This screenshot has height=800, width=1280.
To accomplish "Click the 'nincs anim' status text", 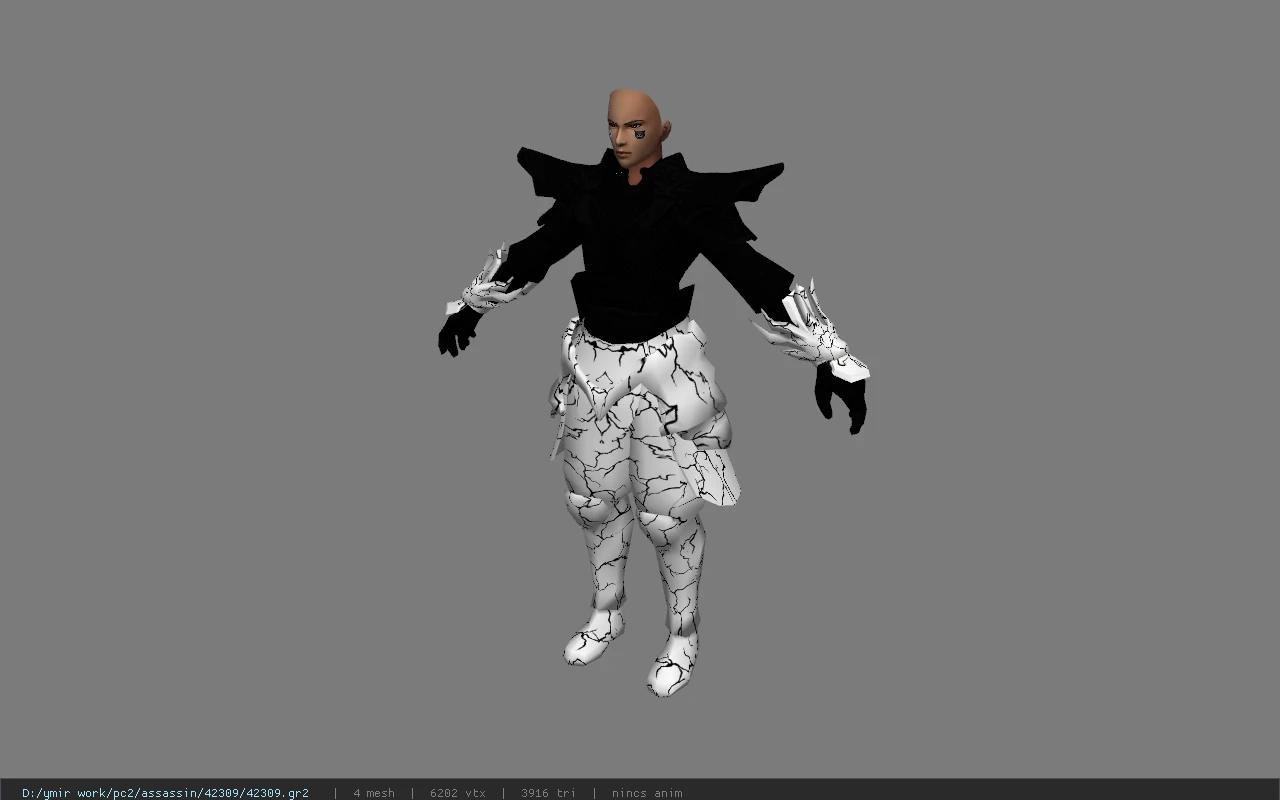I will 647,793.
